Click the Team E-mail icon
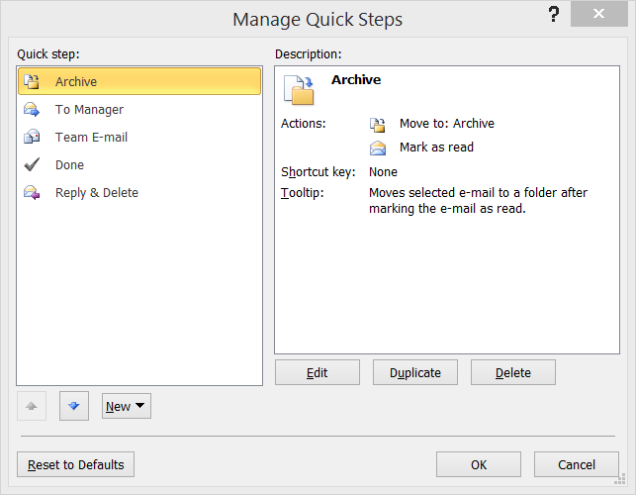Screen dimensions: 636x495 point(32,137)
